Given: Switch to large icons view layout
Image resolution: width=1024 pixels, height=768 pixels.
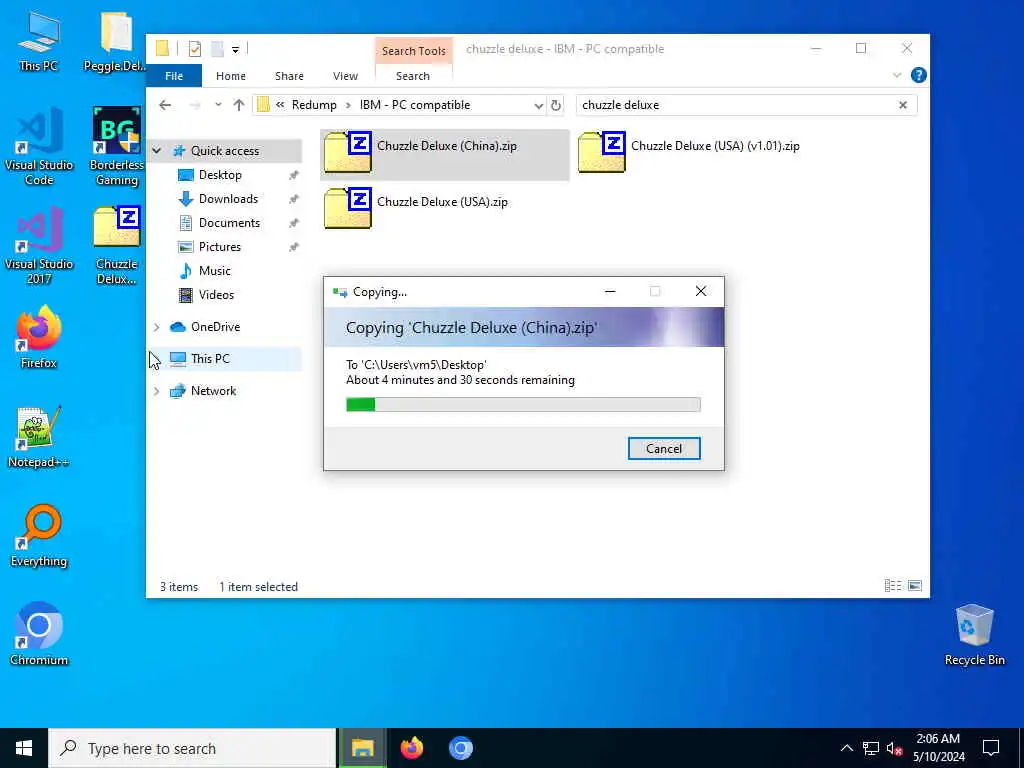Looking at the screenshot, I should click(915, 586).
